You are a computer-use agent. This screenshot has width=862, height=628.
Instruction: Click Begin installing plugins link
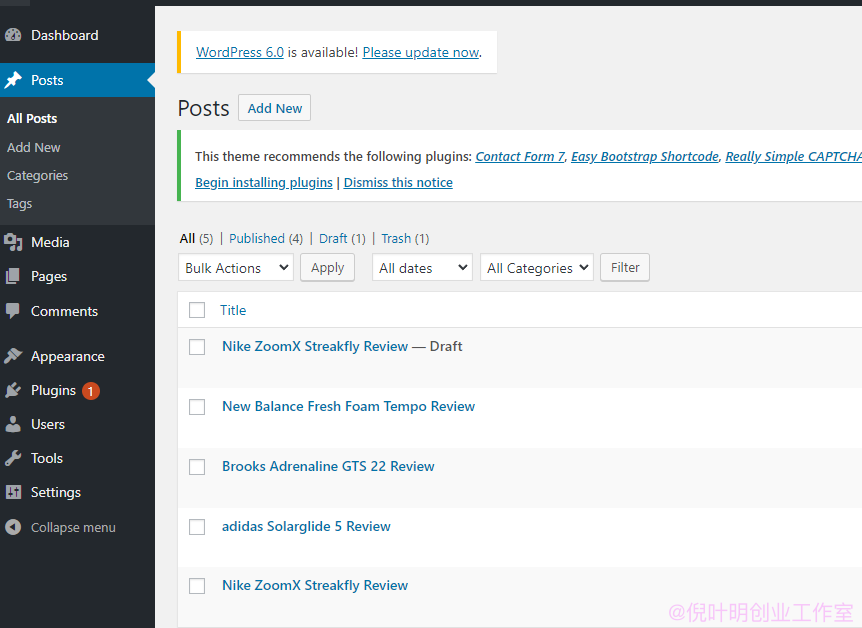pyautogui.click(x=264, y=183)
